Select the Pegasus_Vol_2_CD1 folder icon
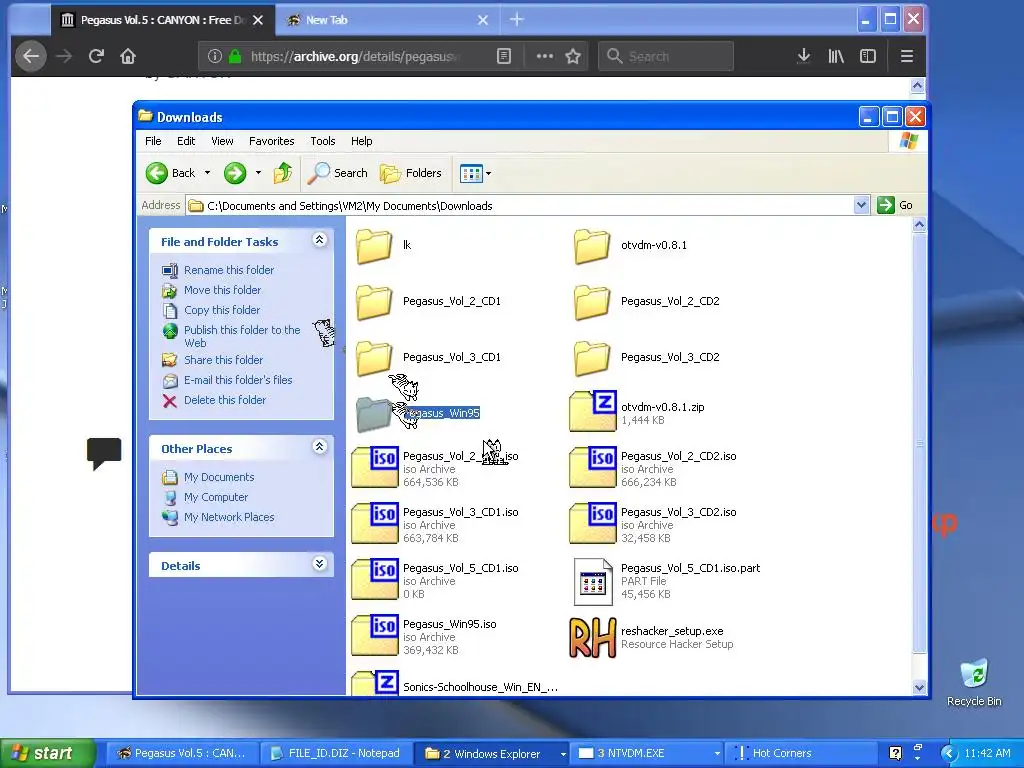 click(x=374, y=302)
